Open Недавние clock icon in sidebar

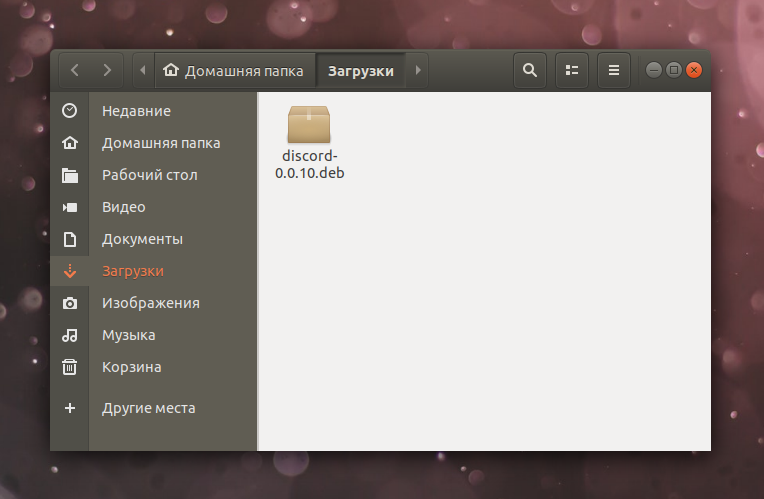tap(70, 111)
